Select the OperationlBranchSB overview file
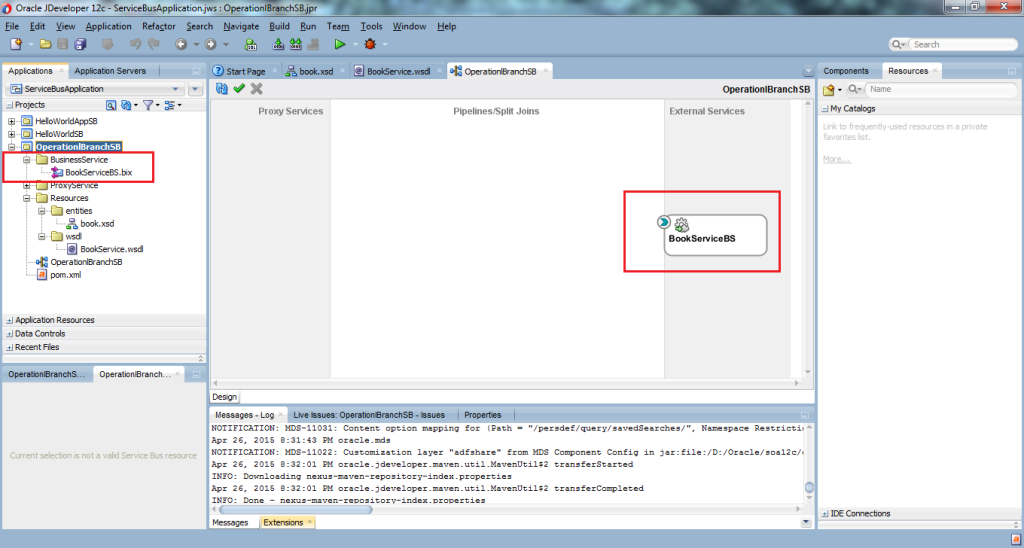The height and width of the screenshot is (548, 1024). tap(86, 262)
